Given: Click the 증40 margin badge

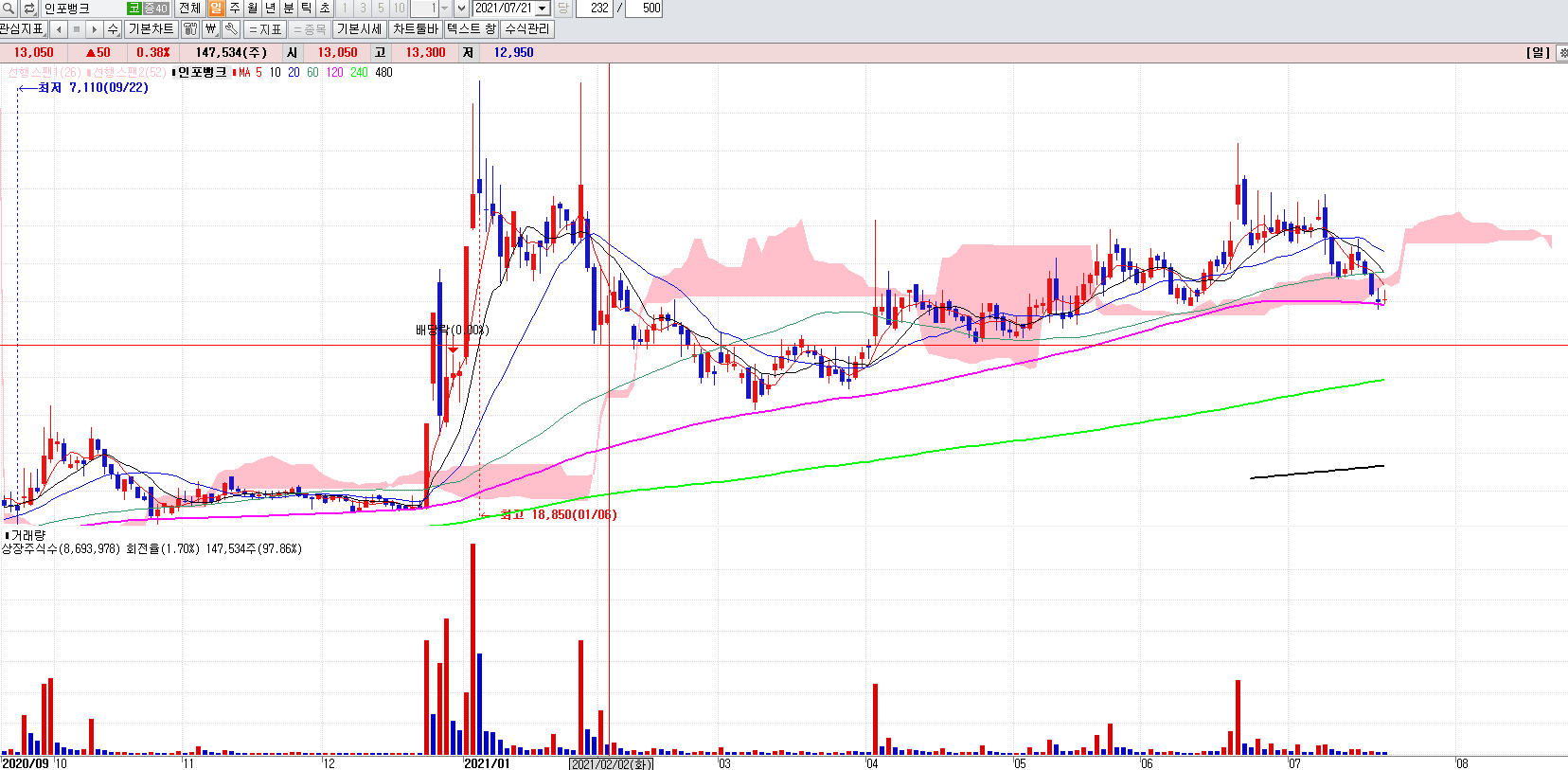Looking at the screenshot, I should pos(156,8).
